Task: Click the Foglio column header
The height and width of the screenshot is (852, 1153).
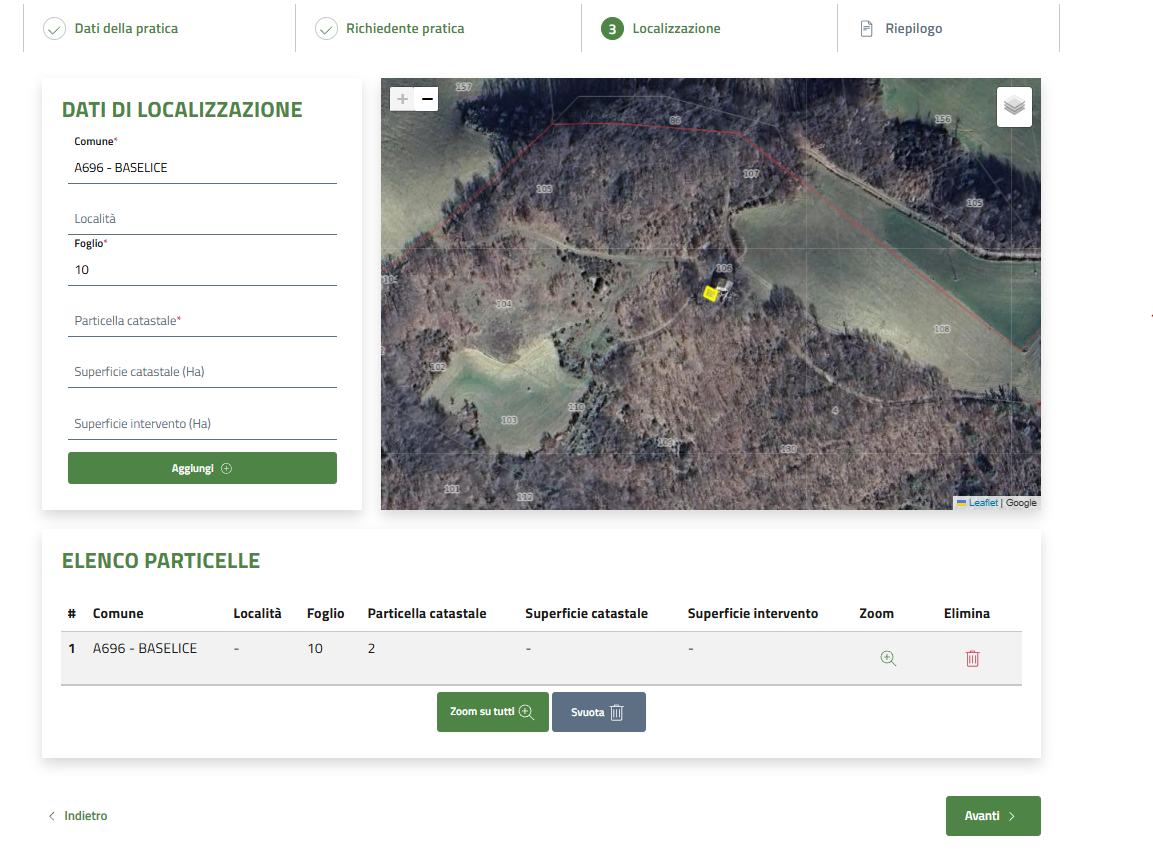Action: pyautogui.click(x=325, y=613)
